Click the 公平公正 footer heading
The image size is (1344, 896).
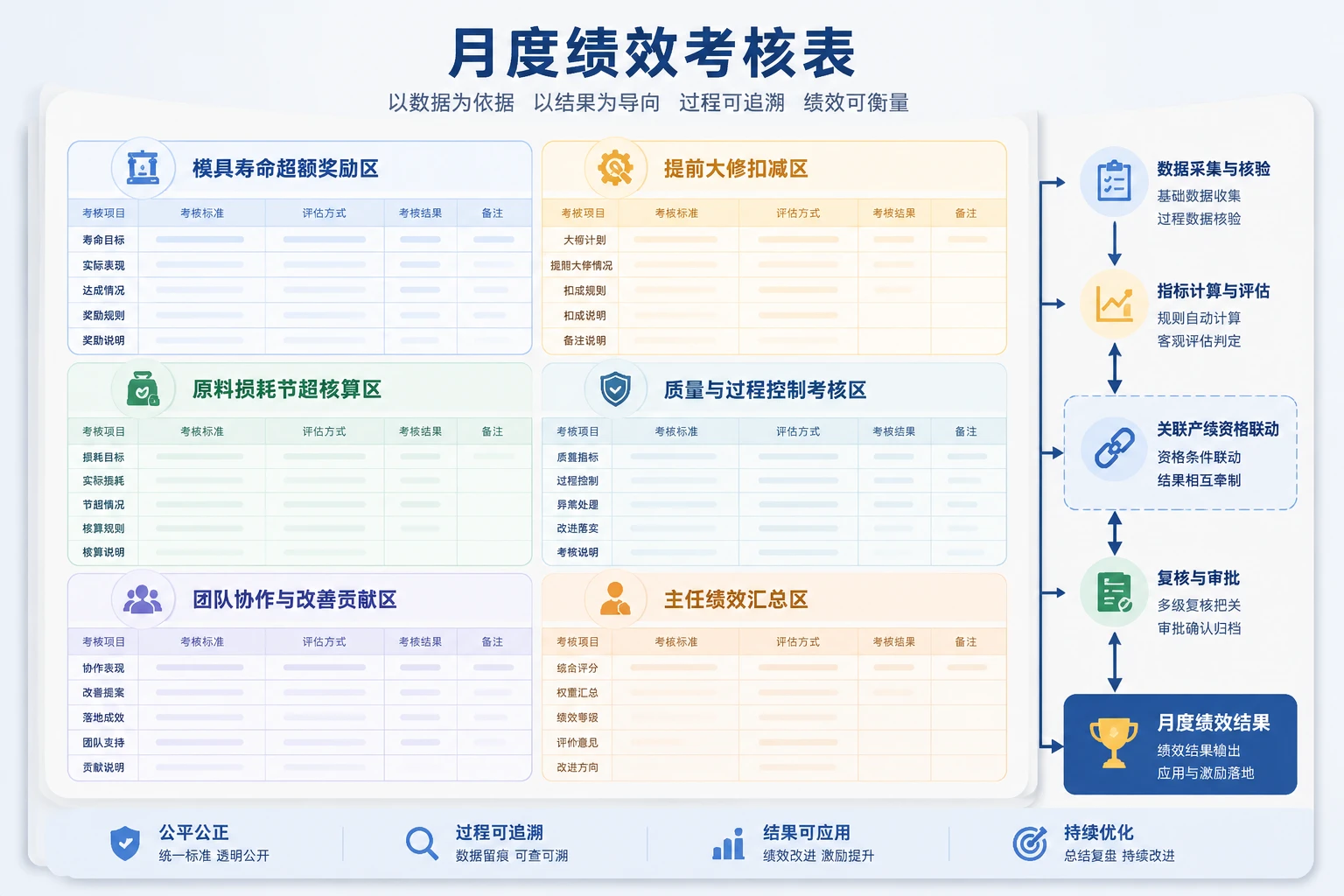194,833
